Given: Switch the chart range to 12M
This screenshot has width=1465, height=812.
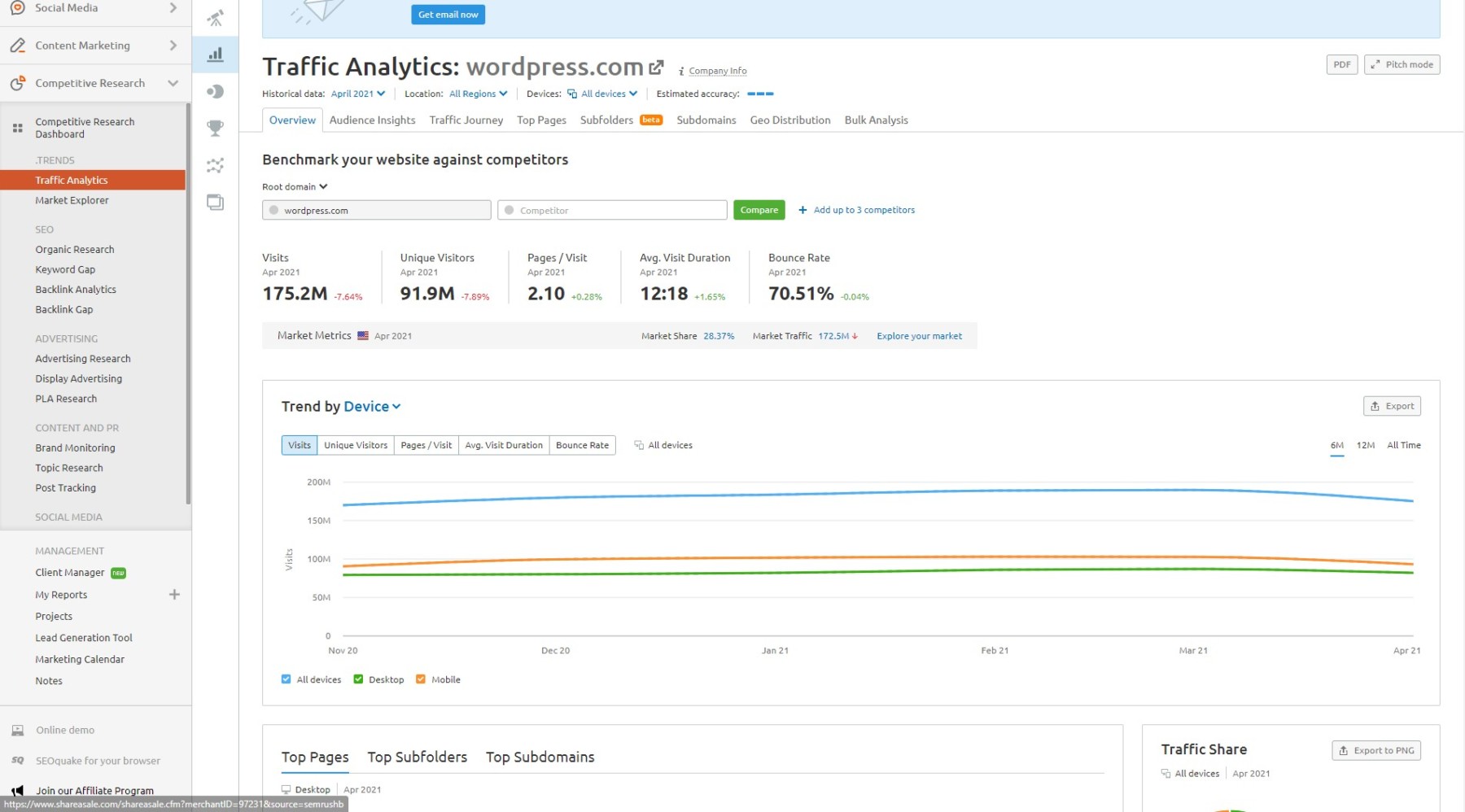Looking at the screenshot, I should tap(1366, 445).
